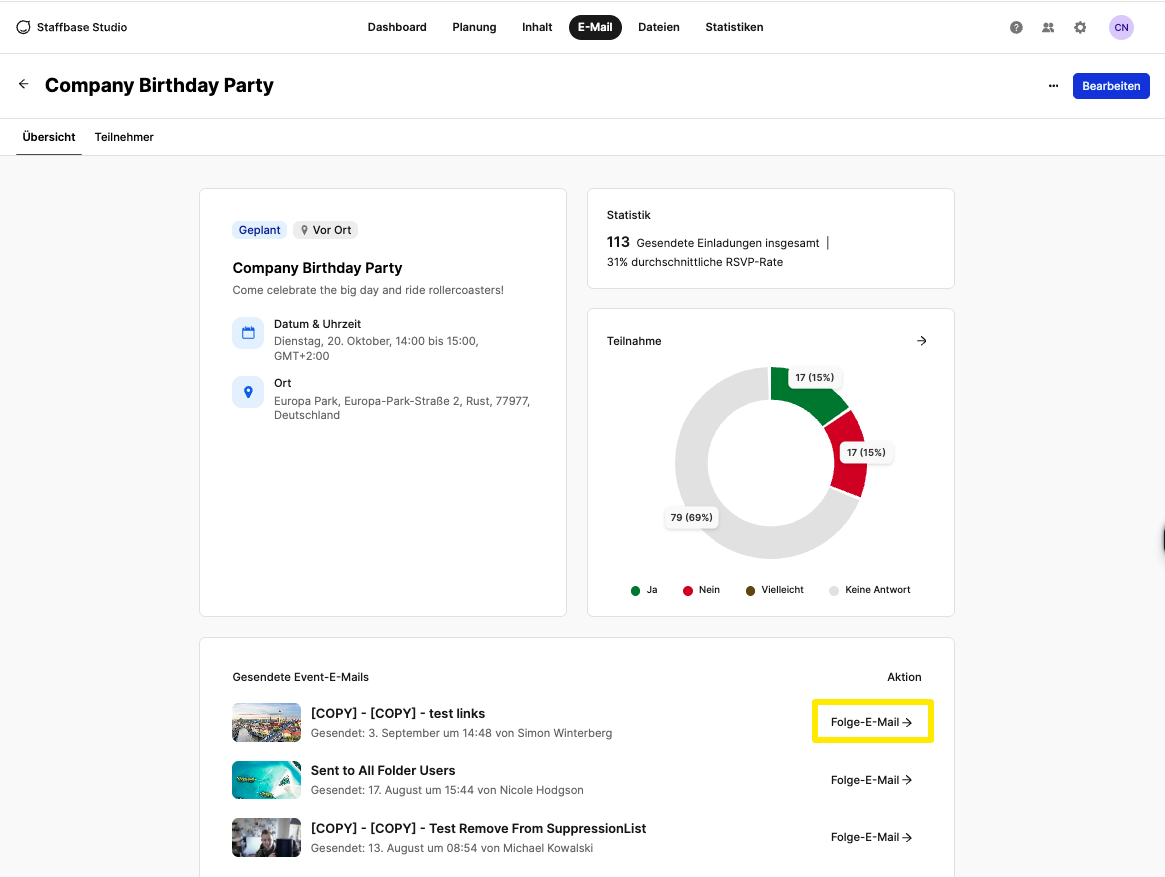
Task: Open the users icon in header
Action: coord(1048,27)
